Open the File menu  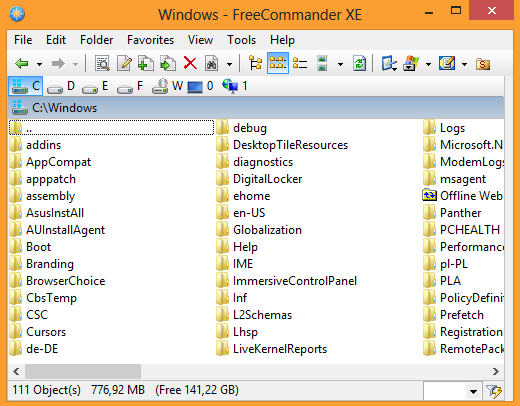23,40
